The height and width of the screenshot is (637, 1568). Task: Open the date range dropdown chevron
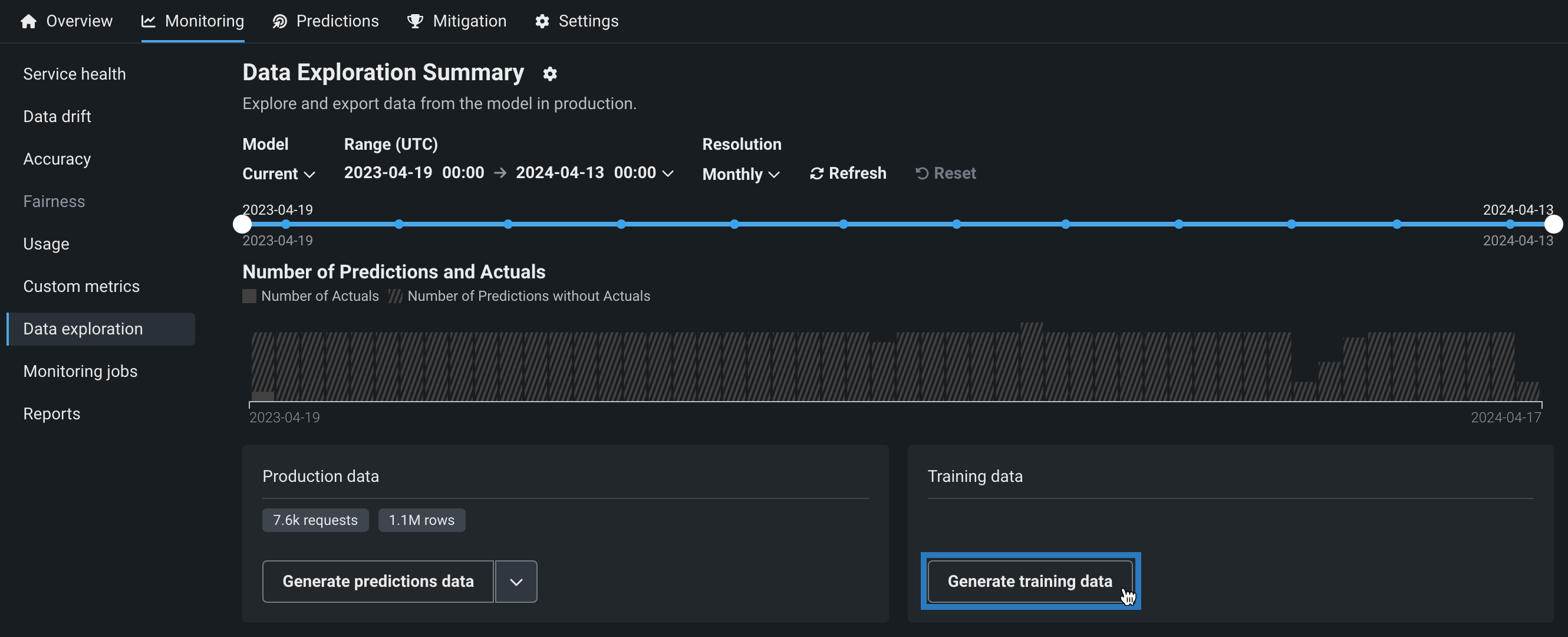coord(668,173)
